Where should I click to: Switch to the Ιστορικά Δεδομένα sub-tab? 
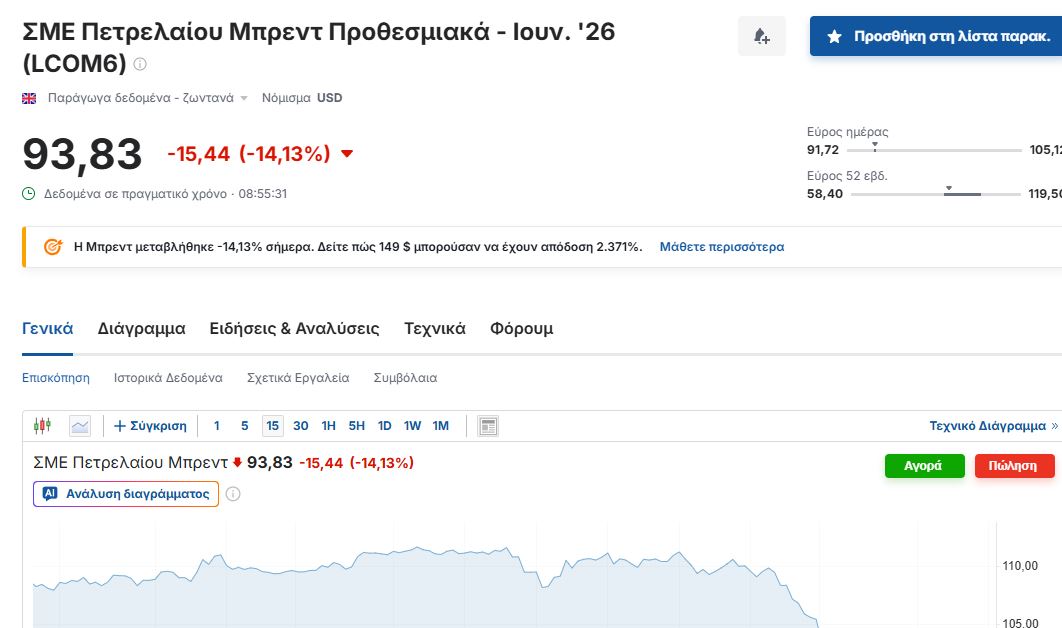(x=168, y=378)
